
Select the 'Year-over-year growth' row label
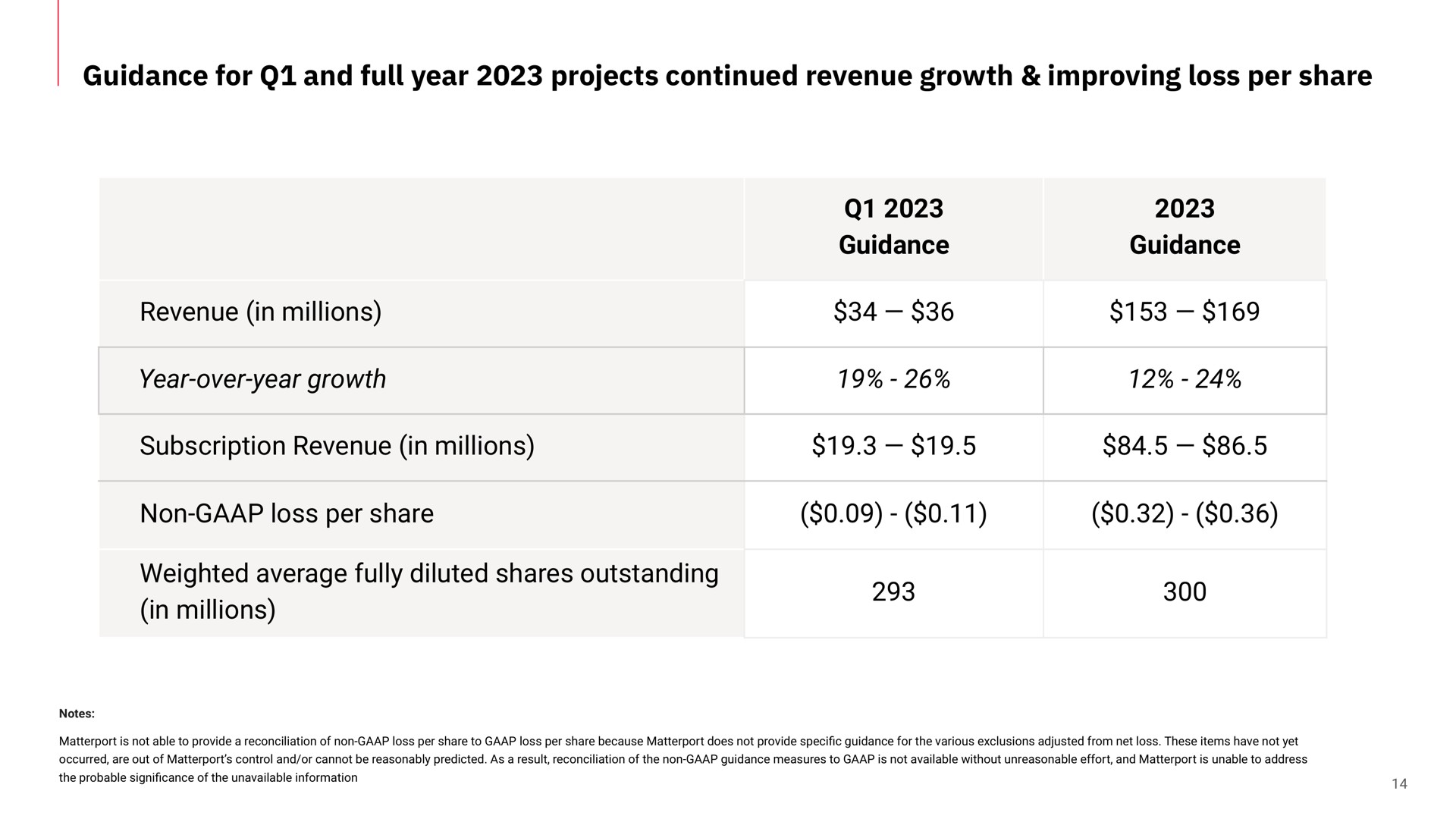tap(262, 379)
